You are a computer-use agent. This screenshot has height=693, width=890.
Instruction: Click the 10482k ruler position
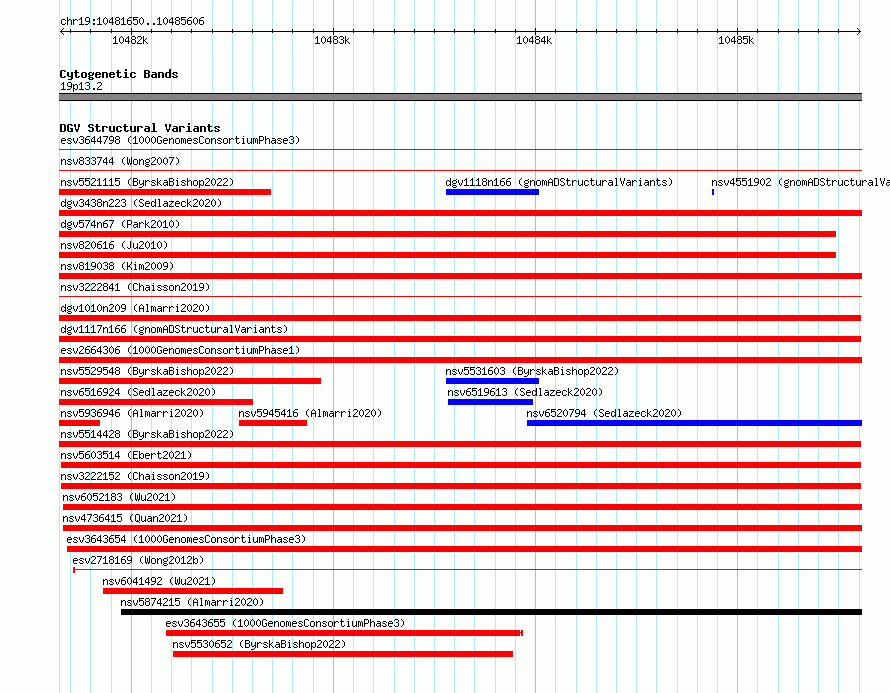(x=130, y=40)
